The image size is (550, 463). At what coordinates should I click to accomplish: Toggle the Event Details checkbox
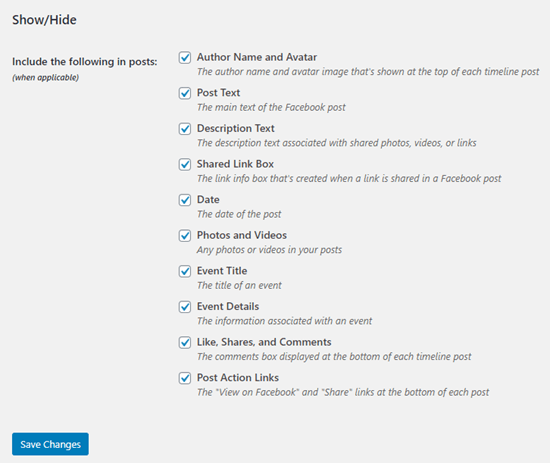click(185, 307)
